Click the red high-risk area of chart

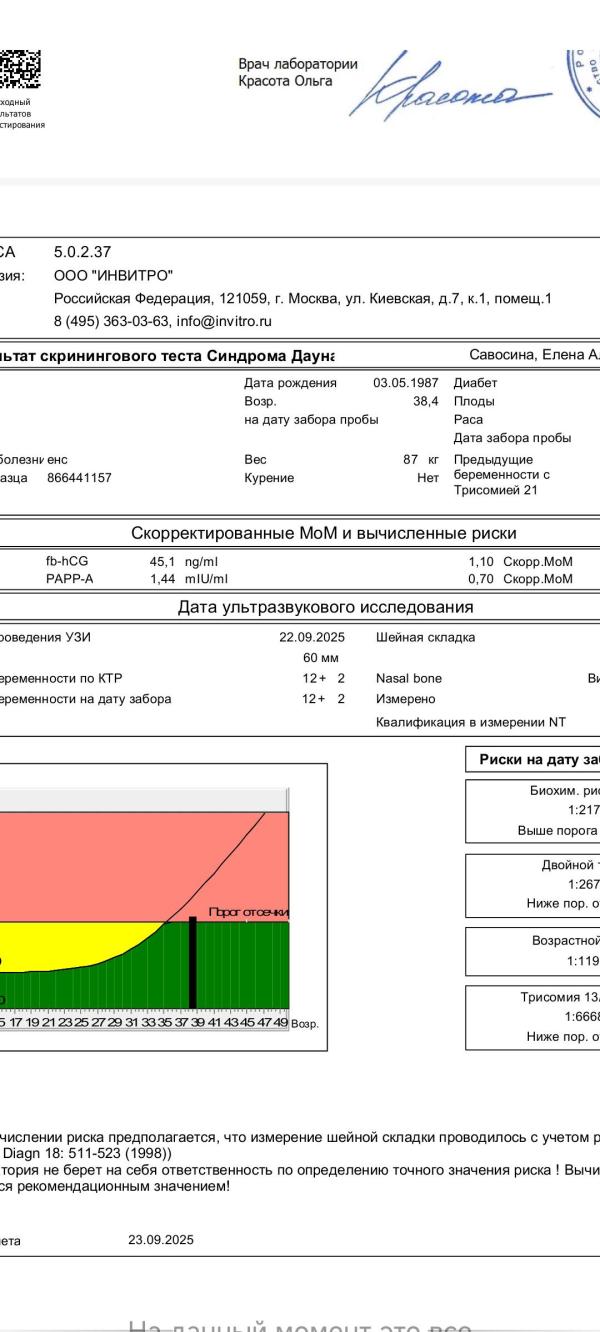click(100, 860)
